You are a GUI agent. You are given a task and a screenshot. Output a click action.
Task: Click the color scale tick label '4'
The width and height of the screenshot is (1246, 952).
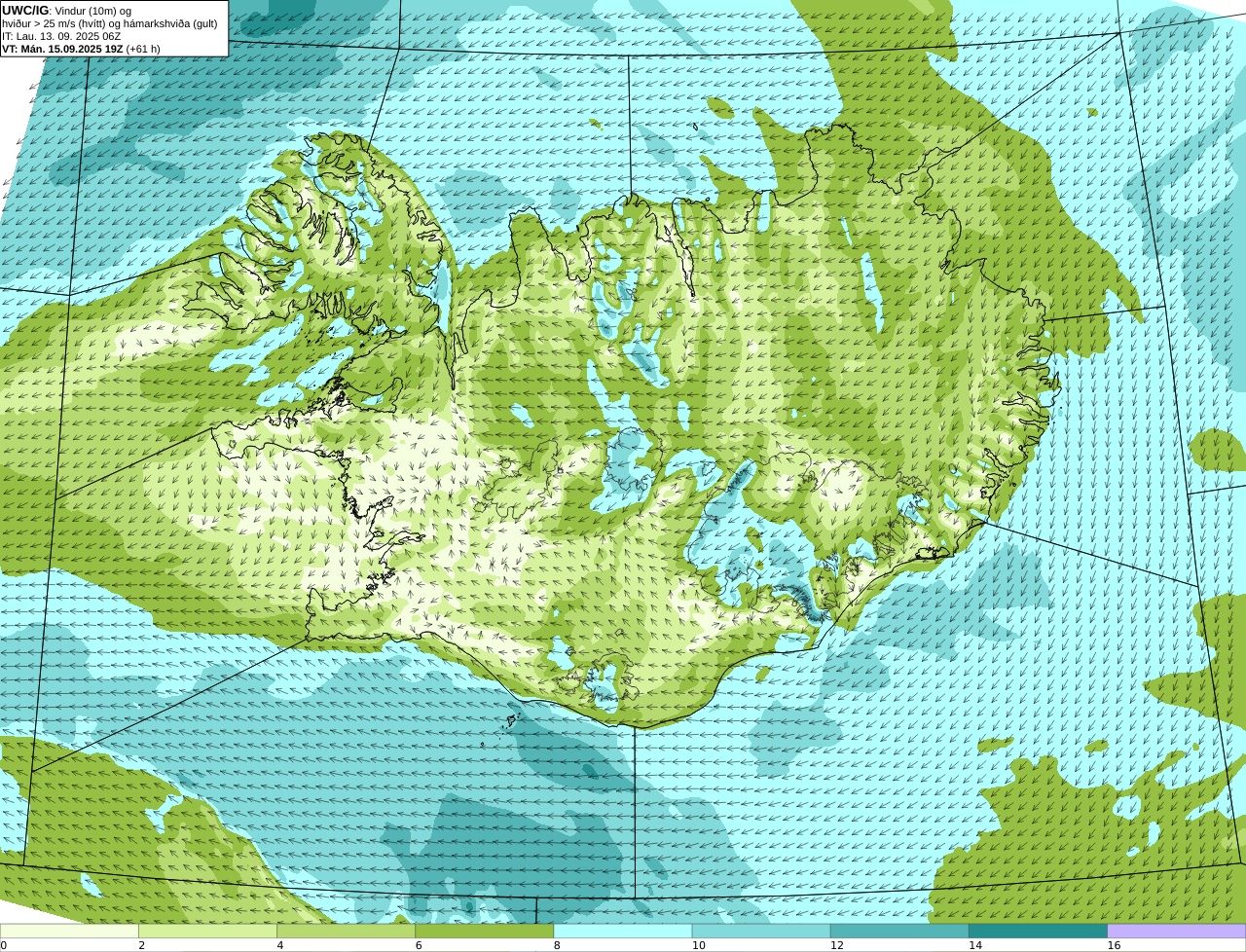[279, 945]
